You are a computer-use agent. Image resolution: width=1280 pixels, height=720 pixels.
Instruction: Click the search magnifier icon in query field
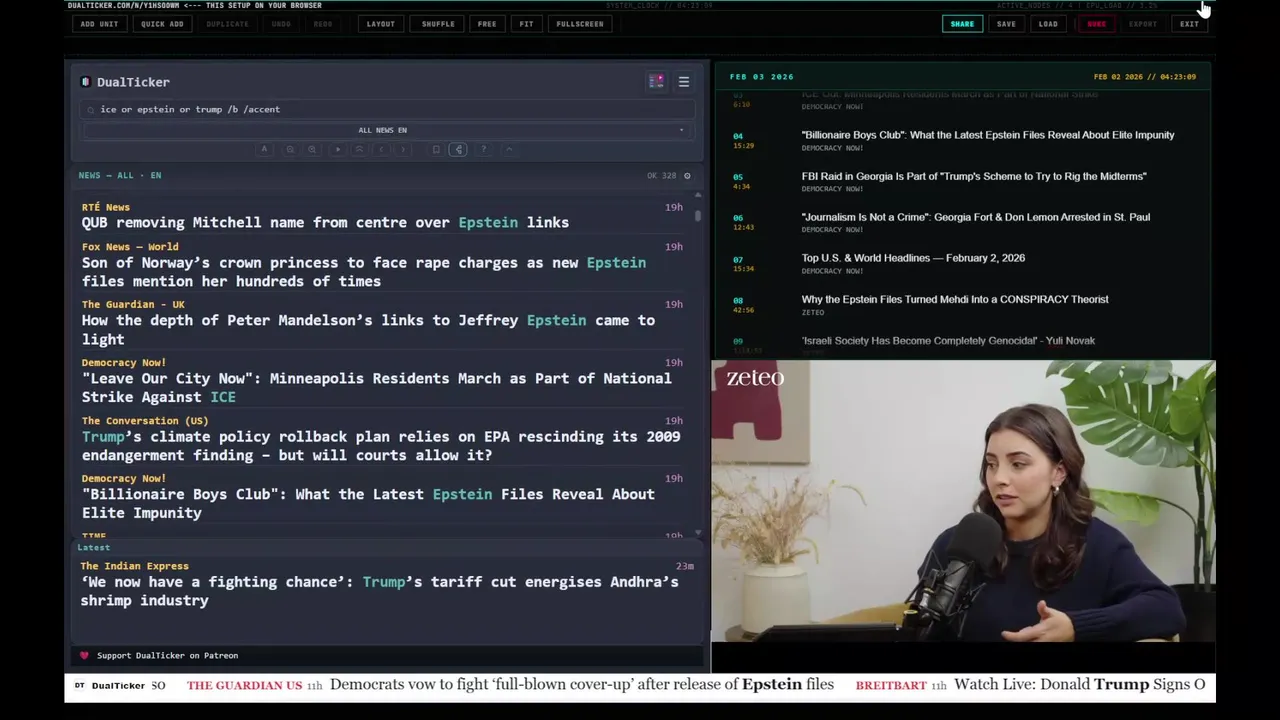(91, 110)
